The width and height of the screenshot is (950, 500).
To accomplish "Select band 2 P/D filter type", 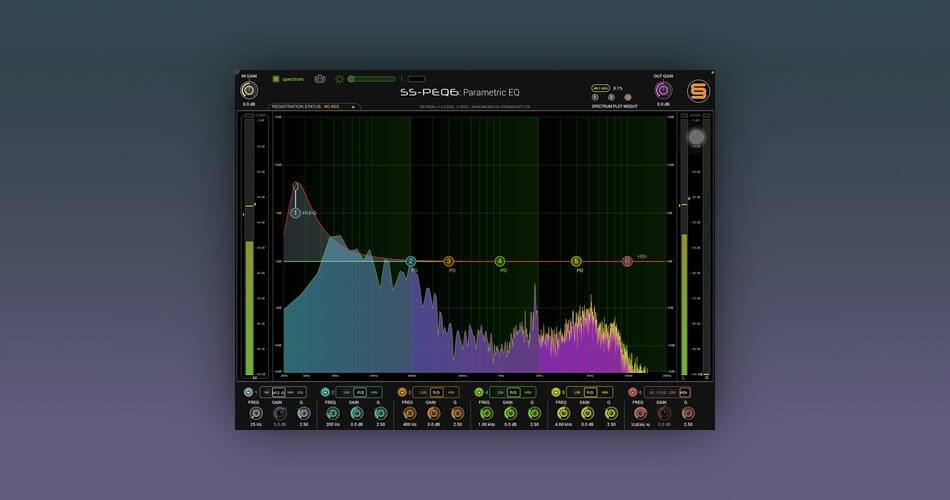I will (360, 393).
